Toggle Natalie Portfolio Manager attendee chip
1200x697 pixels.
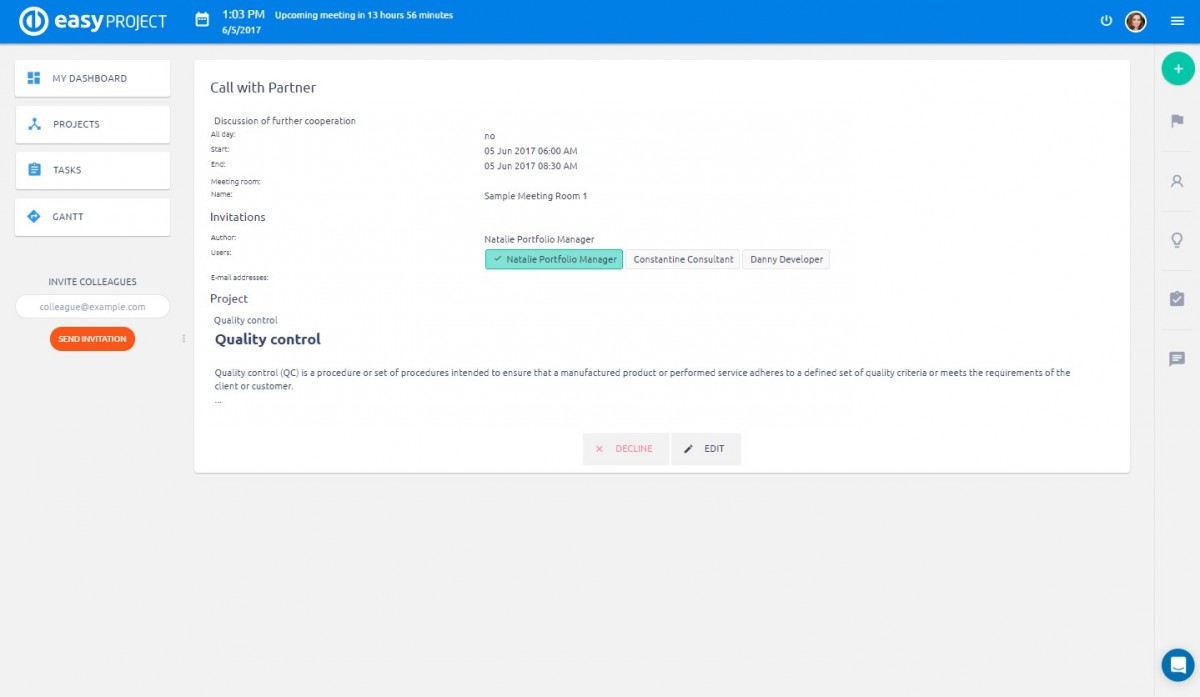click(554, 260)
